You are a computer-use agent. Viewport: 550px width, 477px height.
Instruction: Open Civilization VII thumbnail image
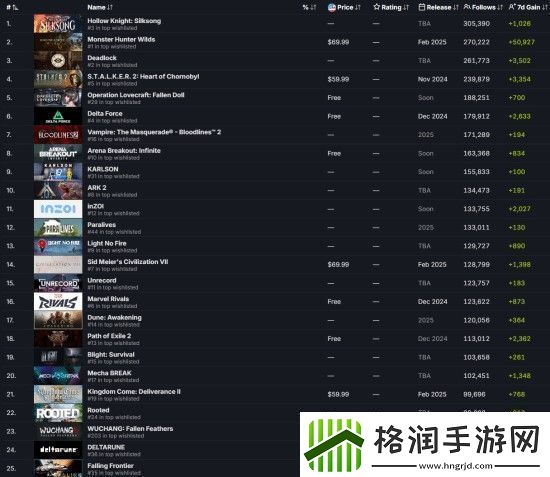pos(58,264)
